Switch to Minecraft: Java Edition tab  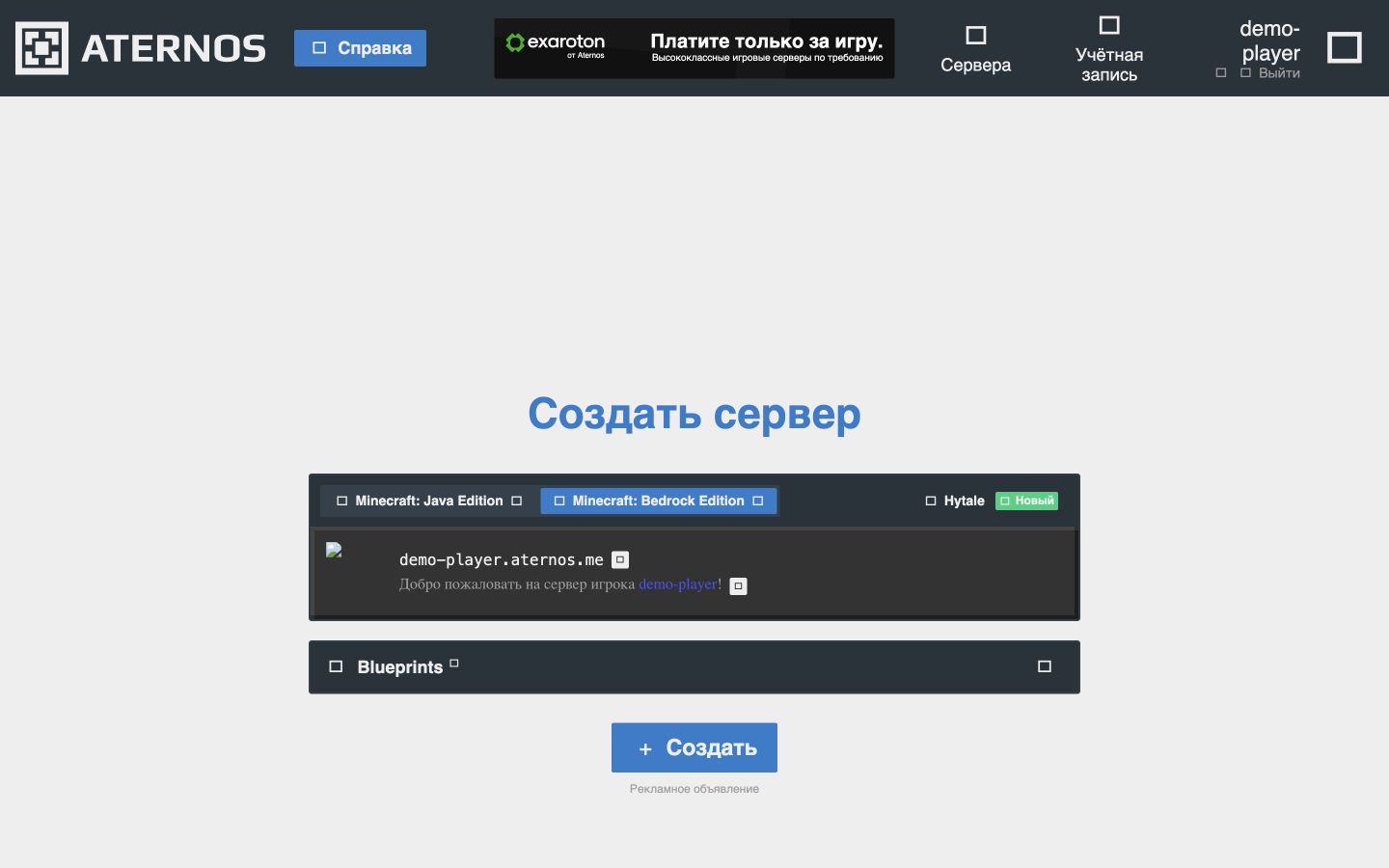(x=429, y=501)
